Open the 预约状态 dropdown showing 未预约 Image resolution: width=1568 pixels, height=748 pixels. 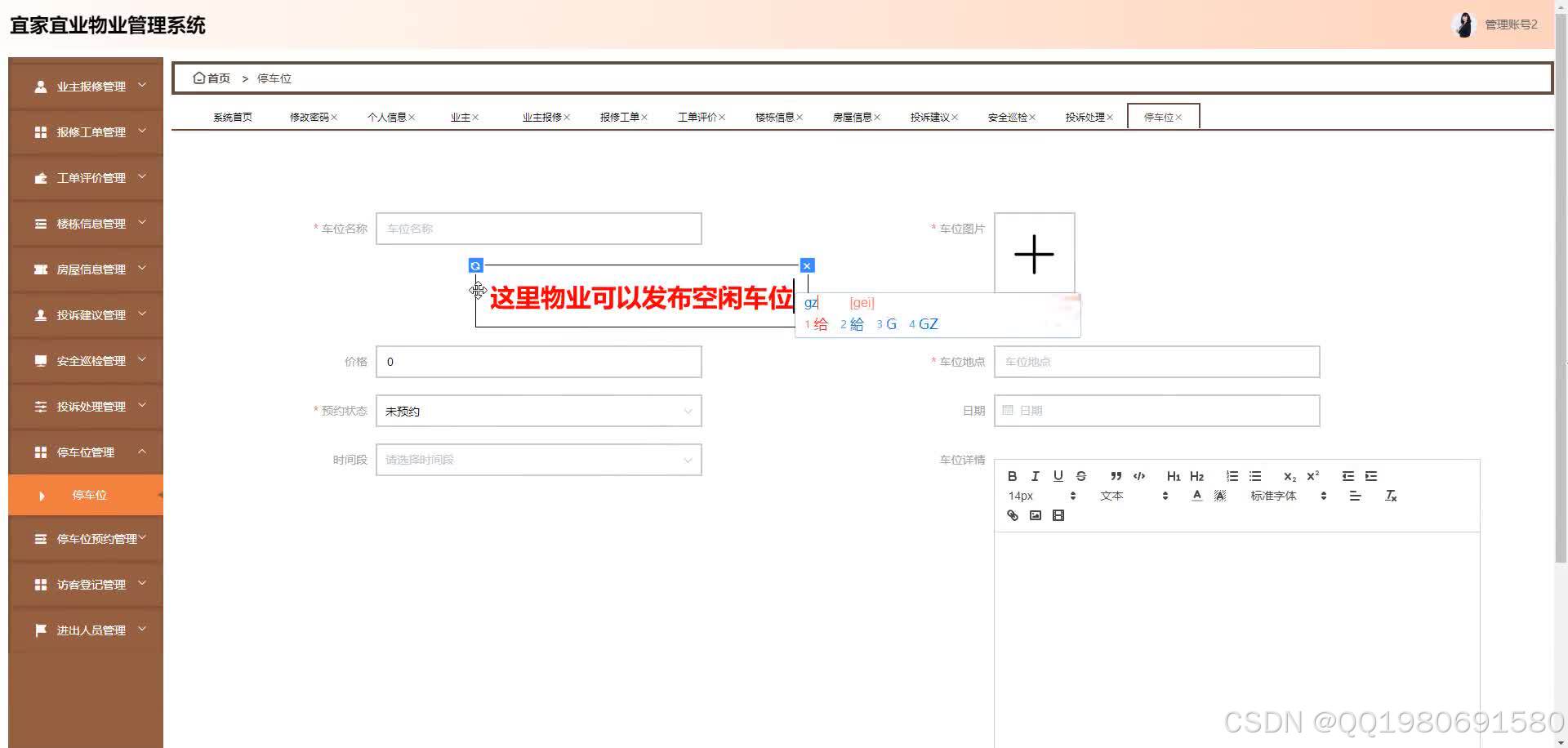tap(538, 411)
